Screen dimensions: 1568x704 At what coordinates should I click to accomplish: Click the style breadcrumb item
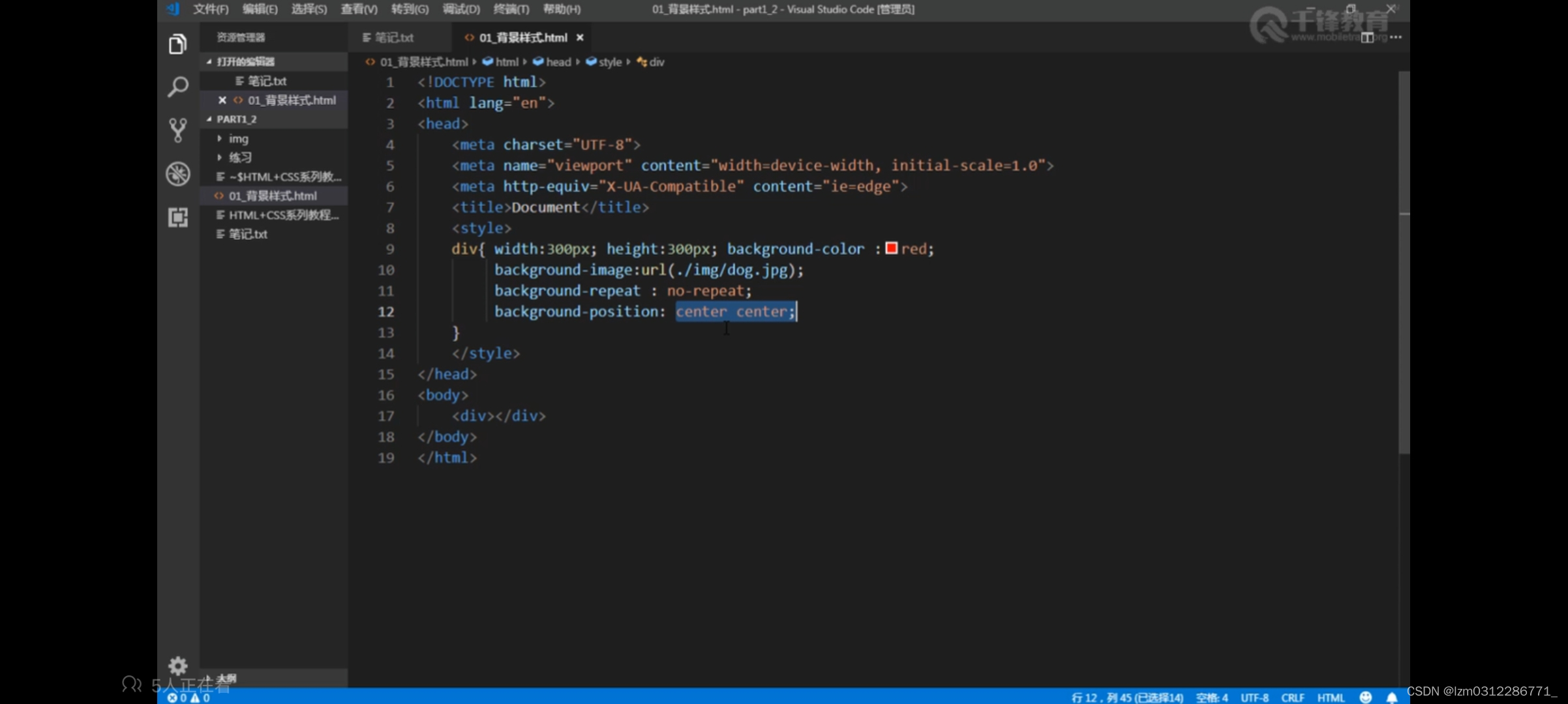(604, 62)
